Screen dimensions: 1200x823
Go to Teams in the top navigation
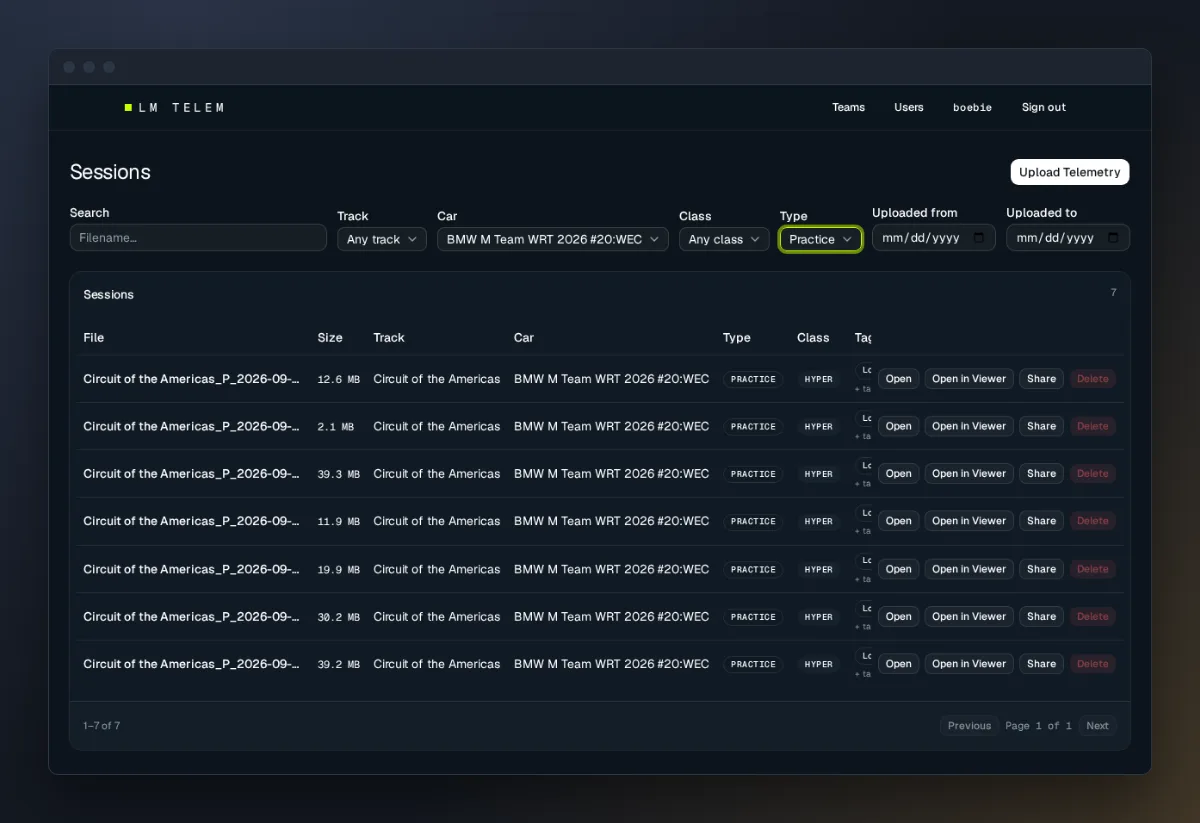(x=848, y=107)
